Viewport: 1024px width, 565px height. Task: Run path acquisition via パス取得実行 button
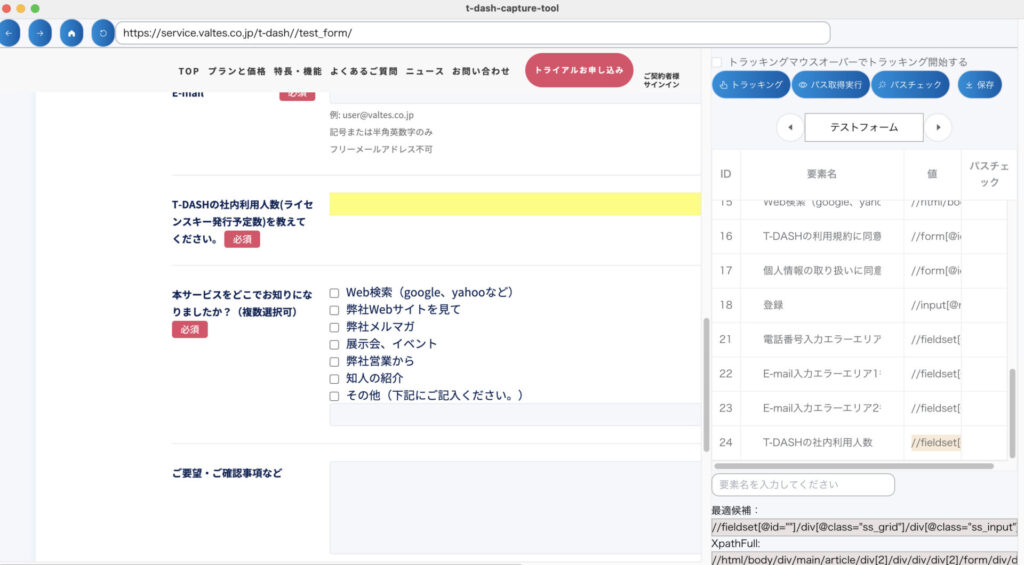(830, 85)
